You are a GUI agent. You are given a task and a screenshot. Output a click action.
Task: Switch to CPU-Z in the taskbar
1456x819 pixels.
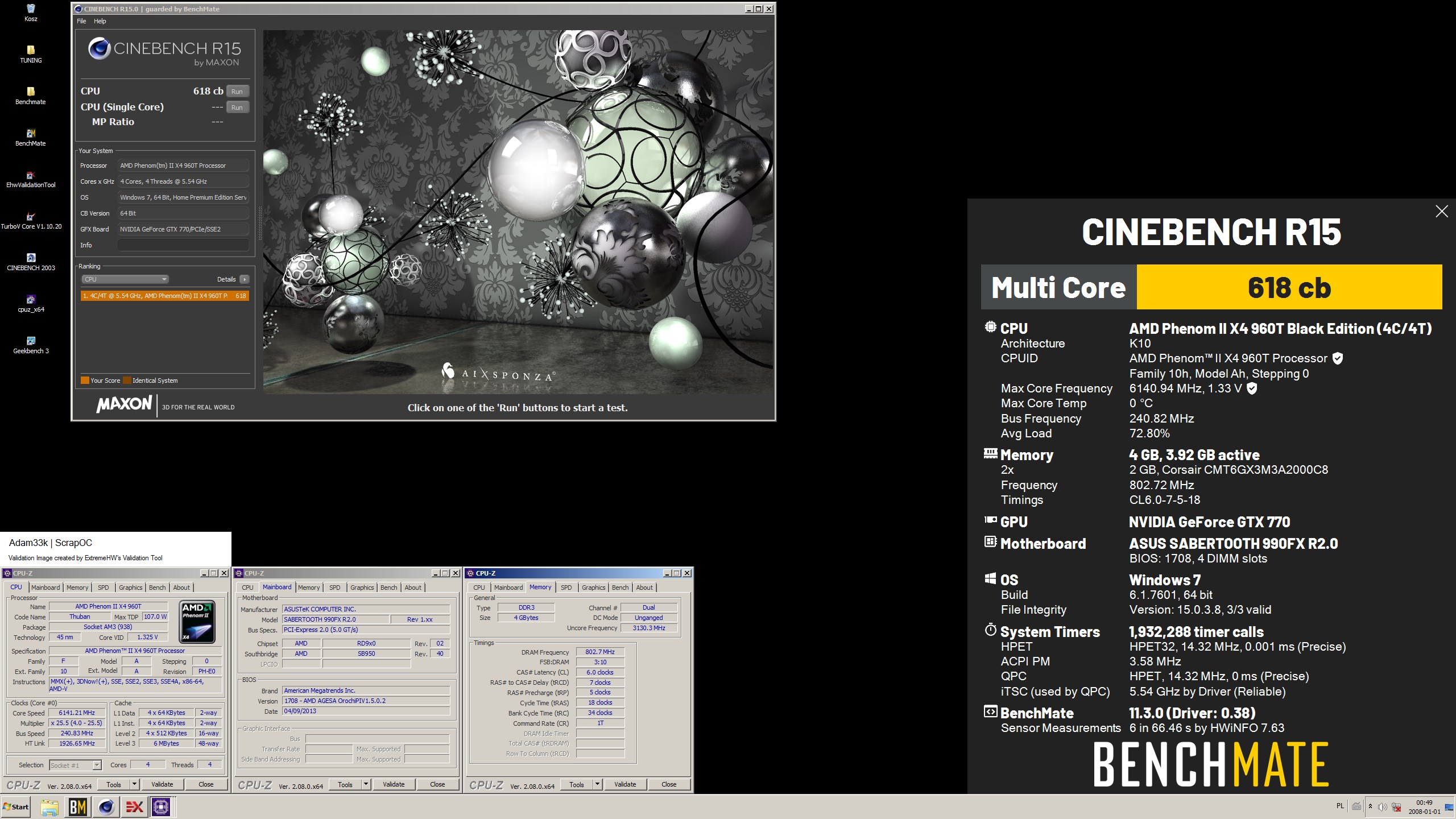(162, 807)
